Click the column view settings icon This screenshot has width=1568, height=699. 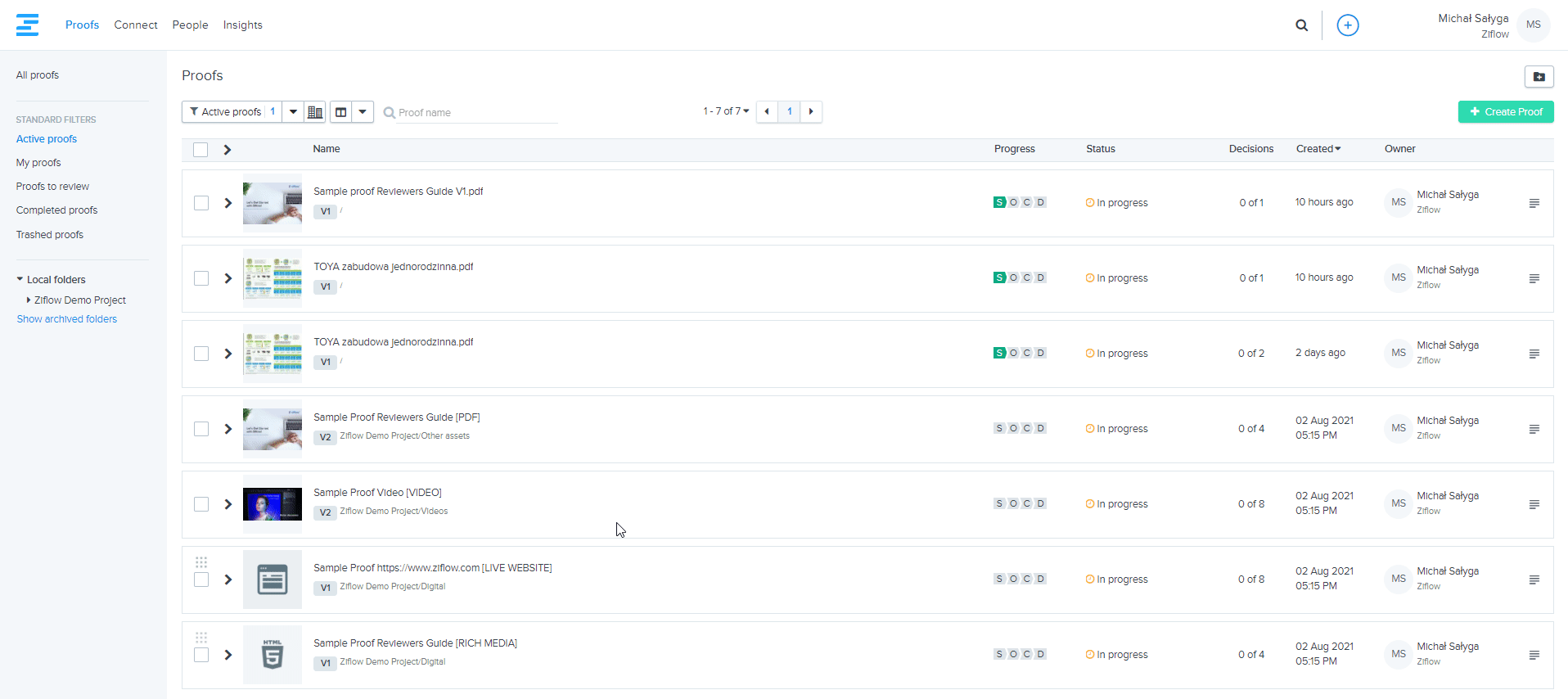pos(341,112)
